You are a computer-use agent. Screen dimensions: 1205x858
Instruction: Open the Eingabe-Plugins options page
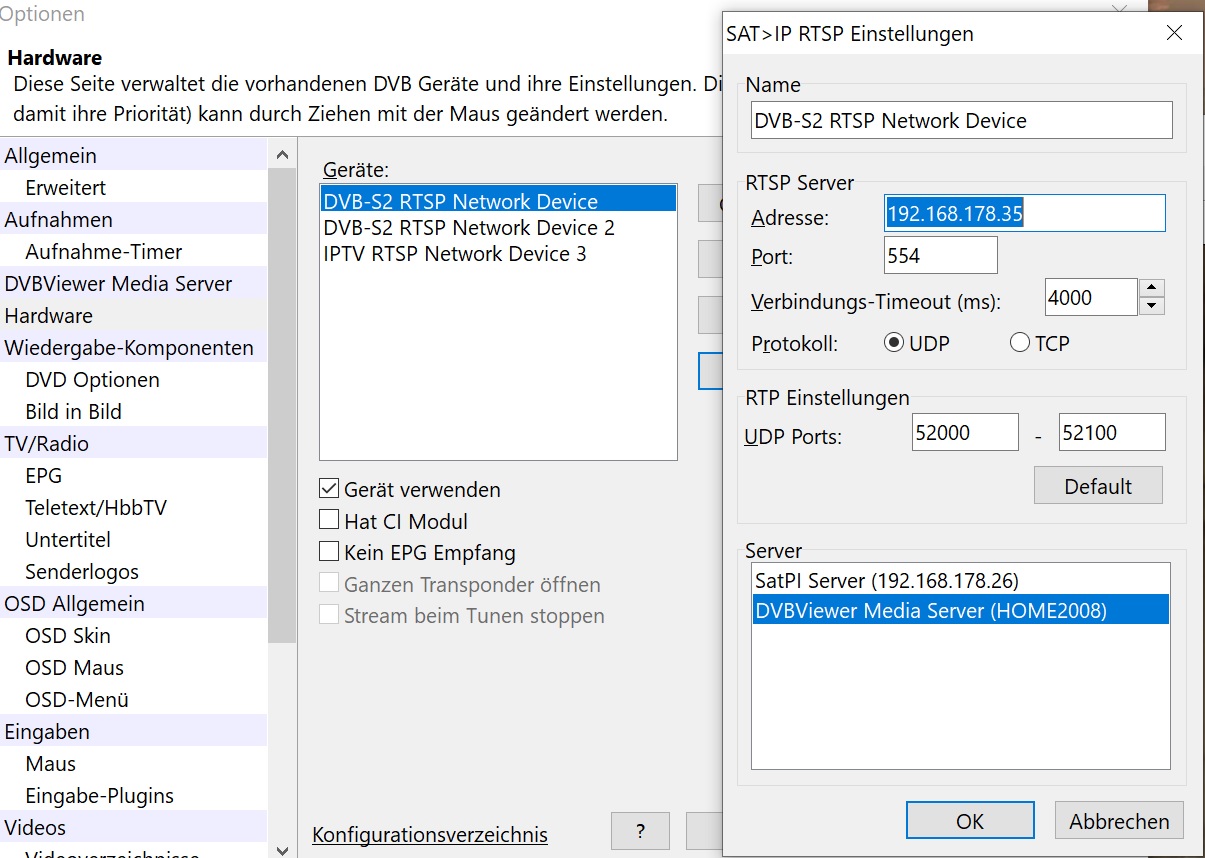click(134, 795)
